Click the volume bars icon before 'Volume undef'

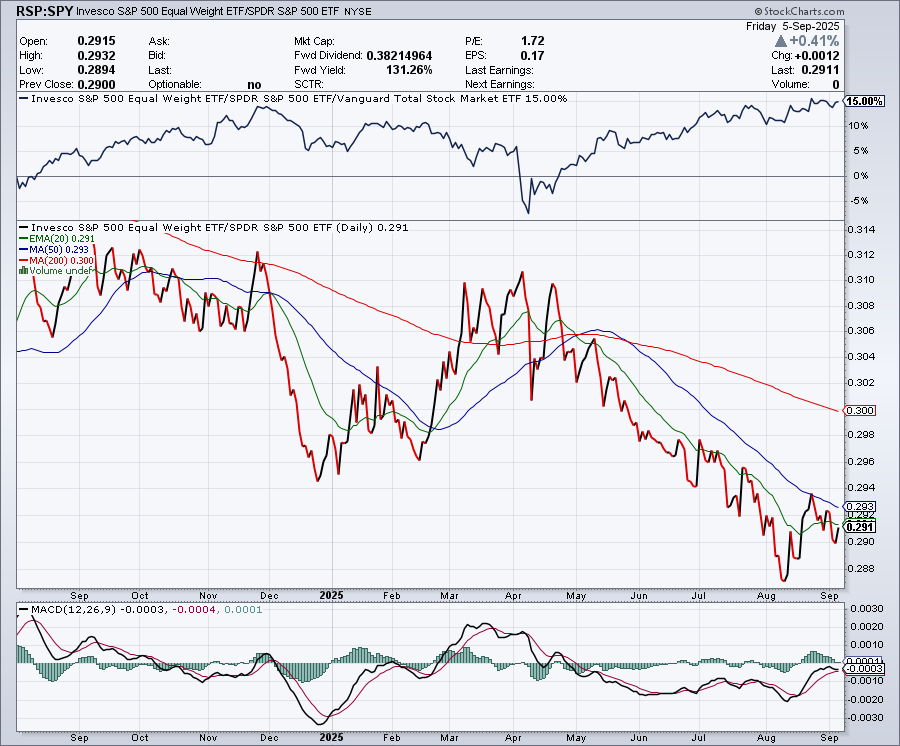coord(24,270)
